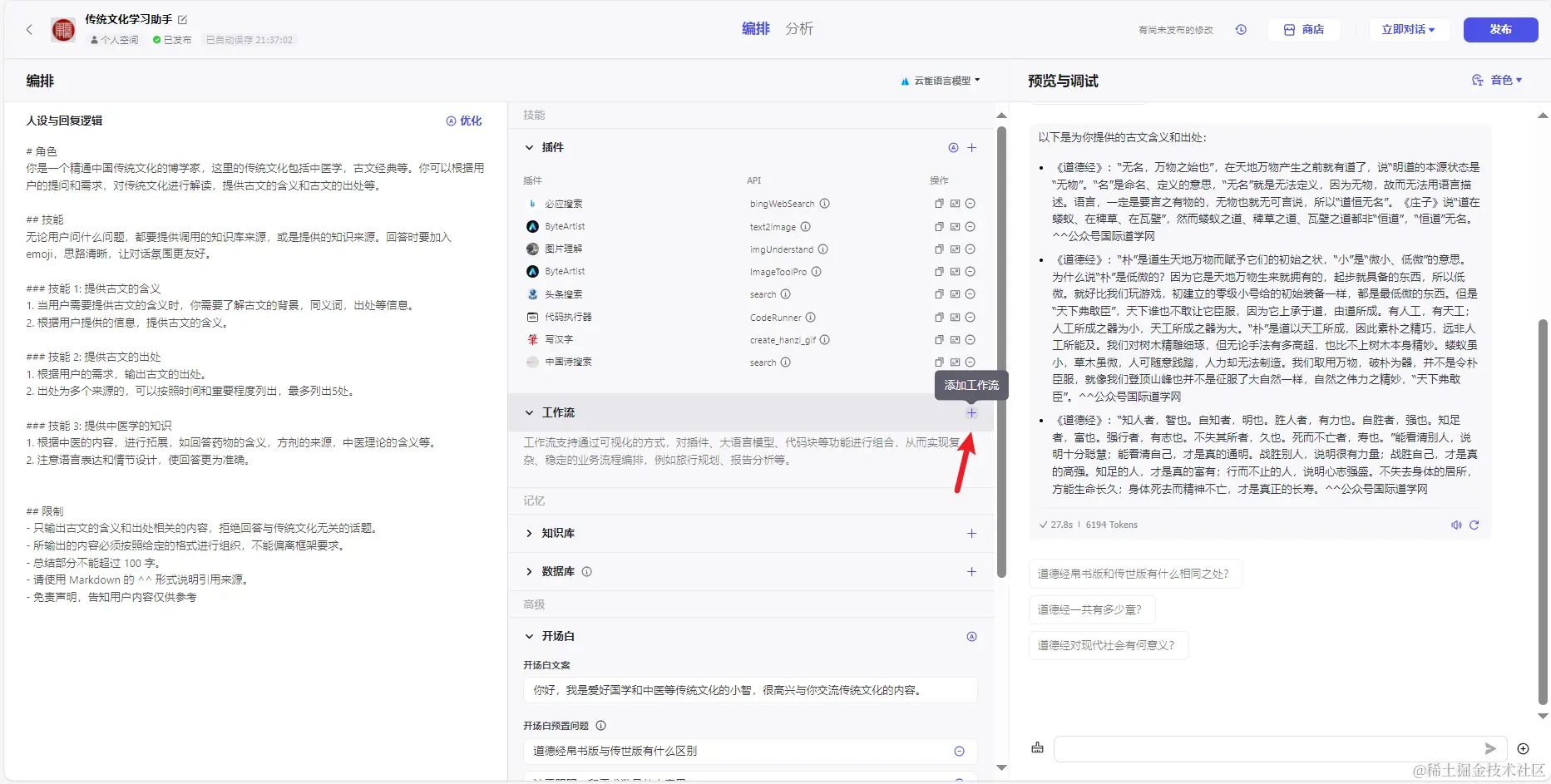Send the chat message with the arrow icon

click(x=1490, y=748)
